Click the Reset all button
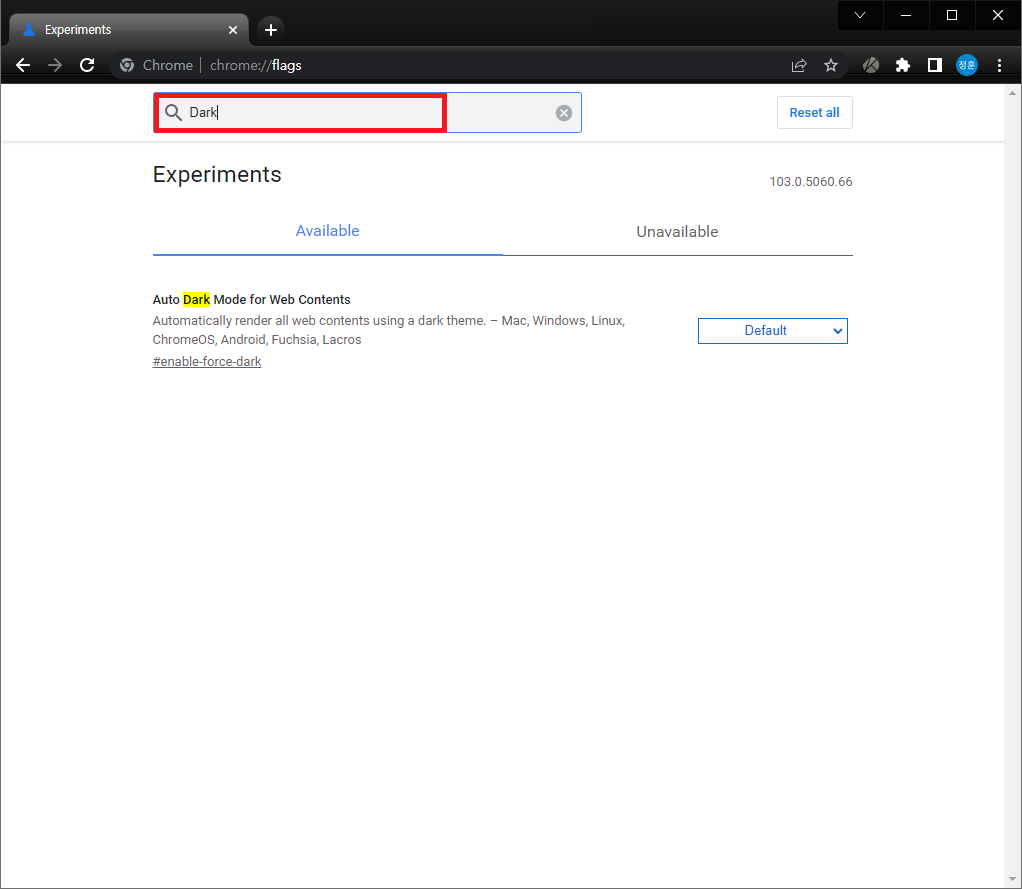The image size is (1022, 889). [814, 113]
